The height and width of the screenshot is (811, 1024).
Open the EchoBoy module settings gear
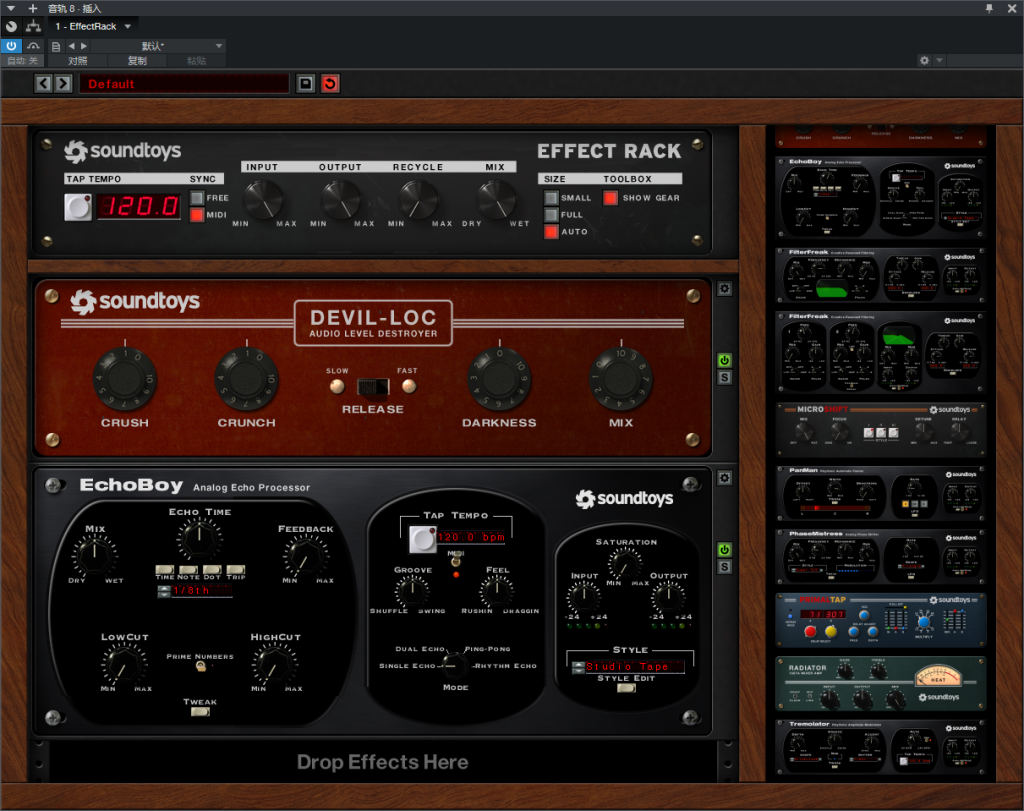[x=724, y=478]
